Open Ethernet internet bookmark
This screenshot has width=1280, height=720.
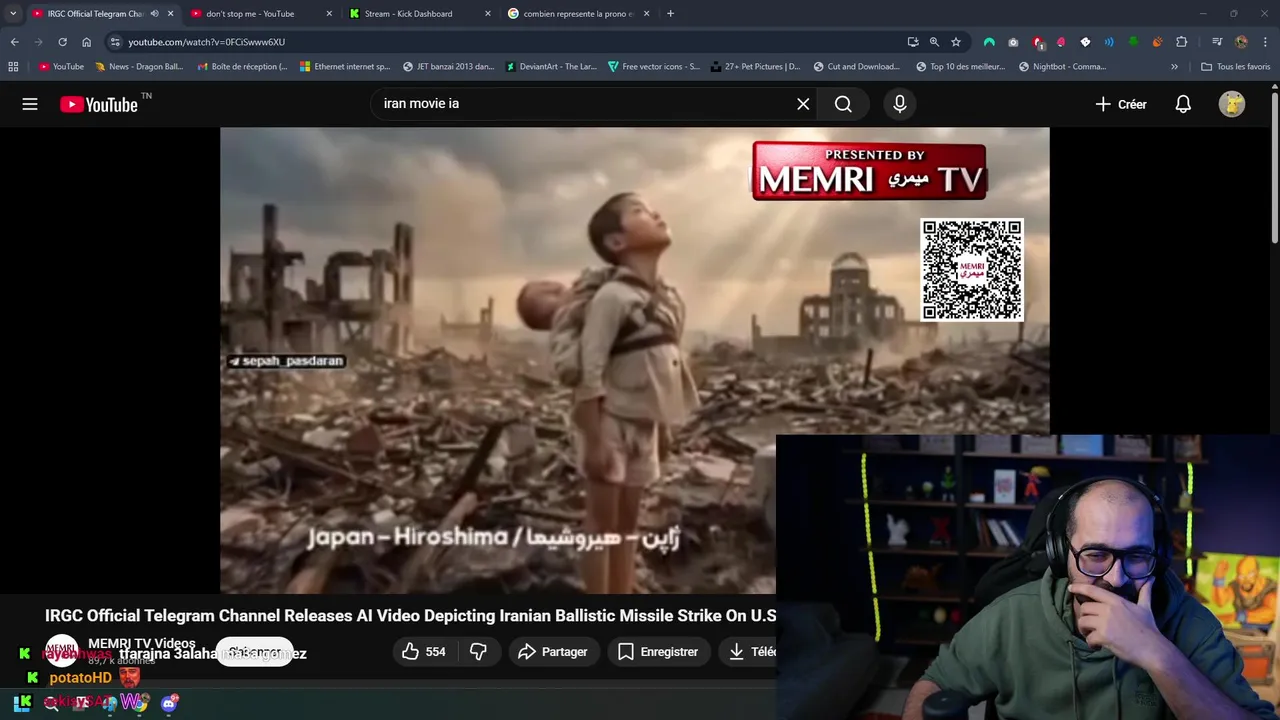344,67
